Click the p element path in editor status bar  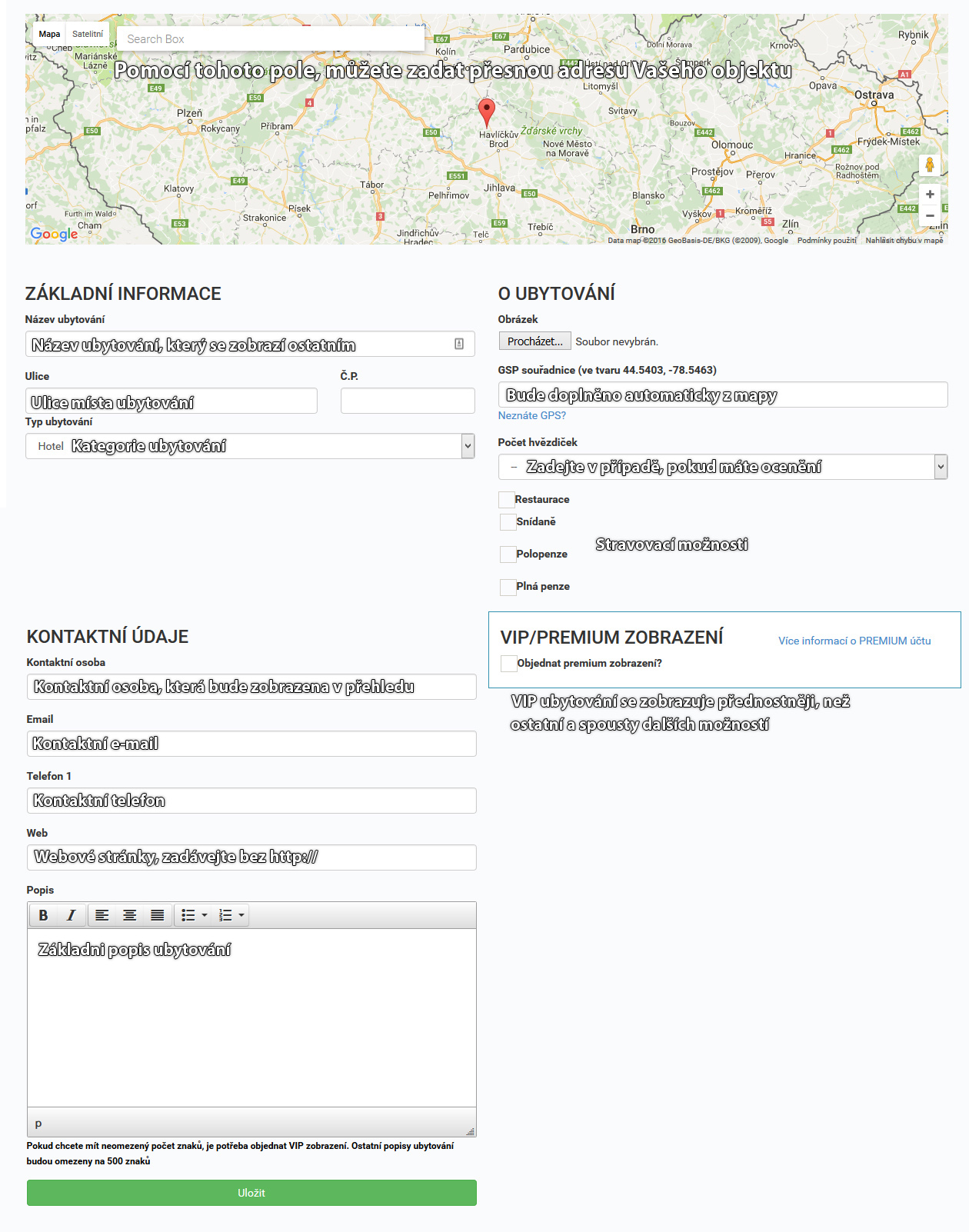[38, 1124]
